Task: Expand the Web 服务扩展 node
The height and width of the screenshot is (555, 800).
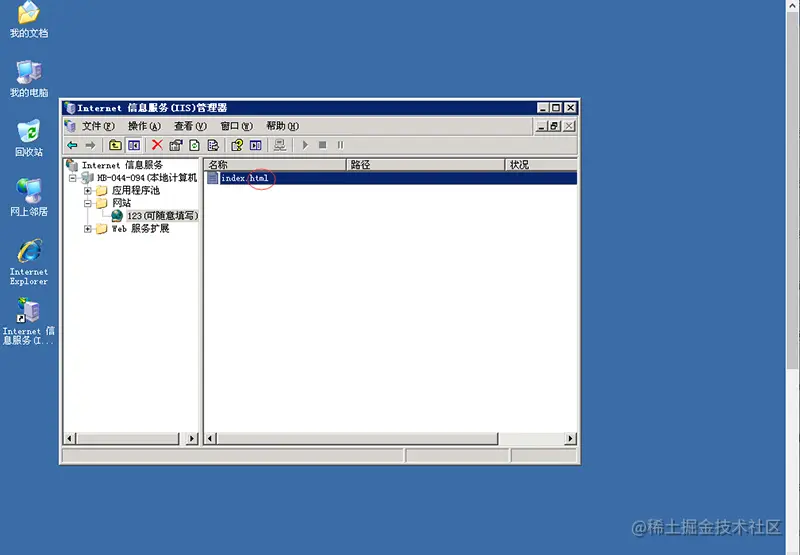Action: tap(88, 229)
